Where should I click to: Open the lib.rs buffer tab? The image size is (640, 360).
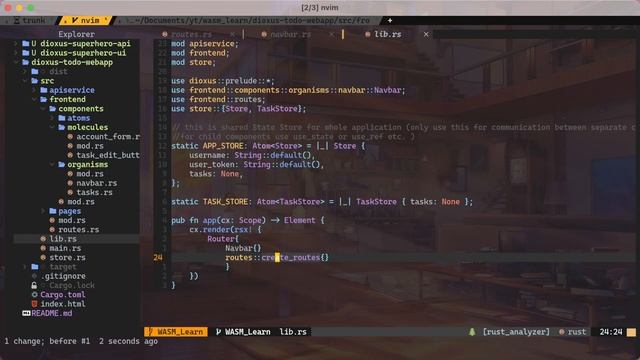click(387, 34)
